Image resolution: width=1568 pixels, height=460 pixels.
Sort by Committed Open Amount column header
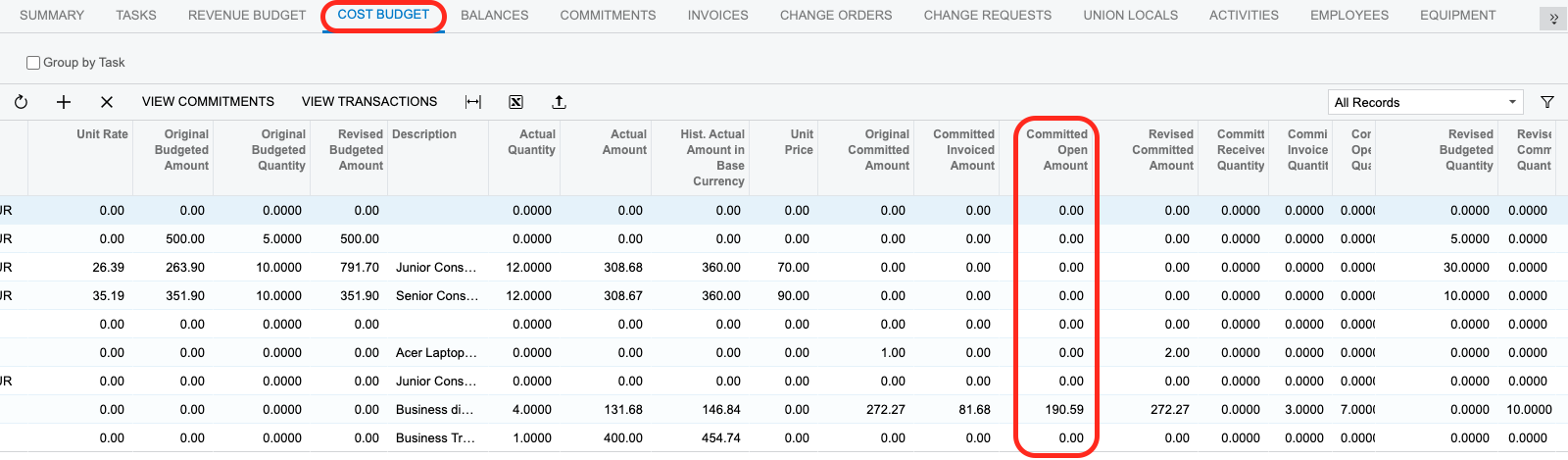point(1056,150)
